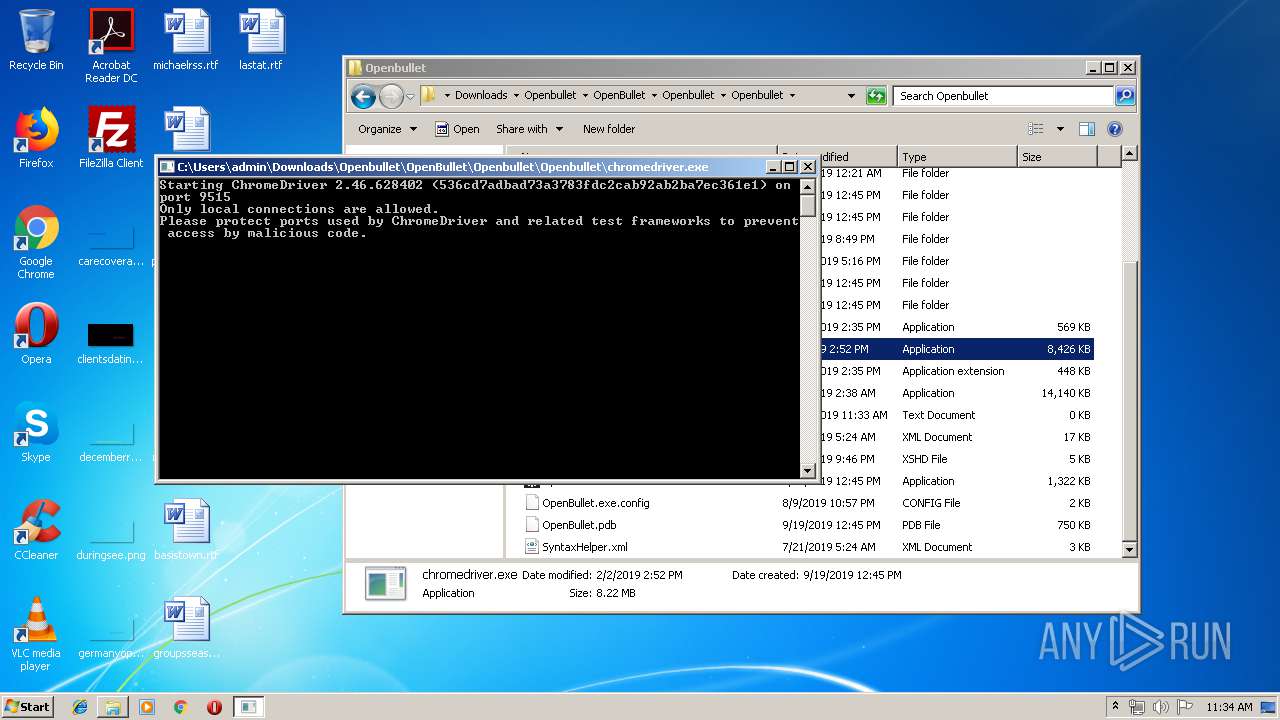Image resolution: width=1280 pixels, height=720 pixels.
Task: Sort files by the Type column header
Action: (957, 157)
